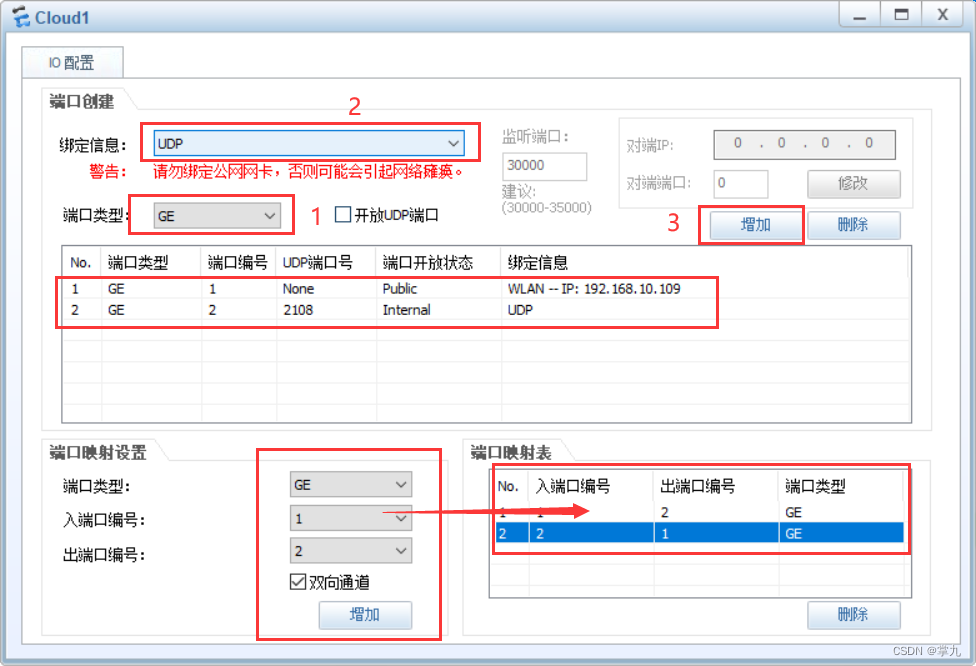The width and height of the screenshot is (976, 666).
Task: Click the 修改 button
Action: [x=853, y=184]
